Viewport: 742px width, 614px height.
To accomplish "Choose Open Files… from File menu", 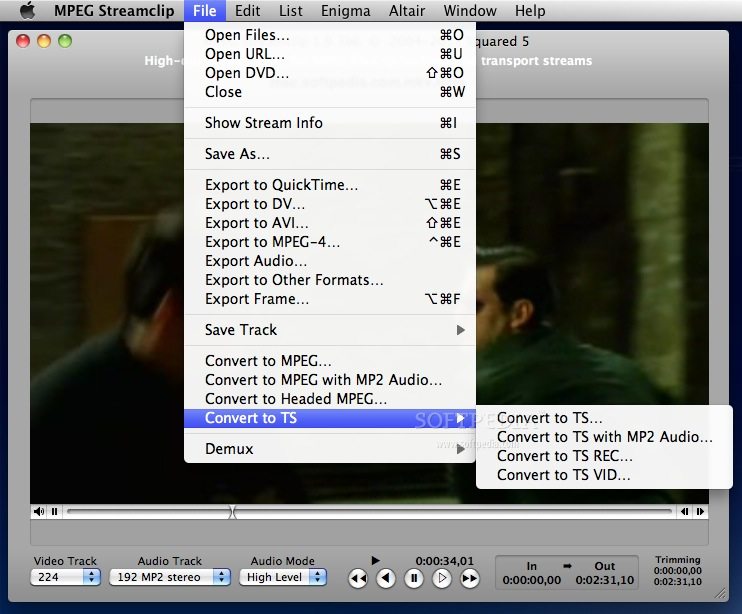I will [x=330, y=35].
